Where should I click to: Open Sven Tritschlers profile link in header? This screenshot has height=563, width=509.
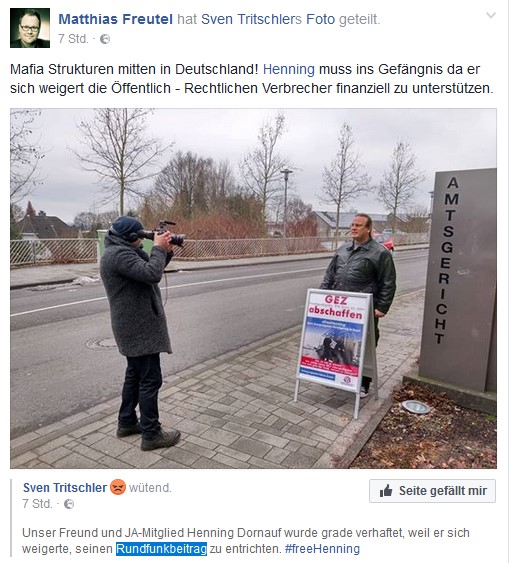(x=252, y=19)
